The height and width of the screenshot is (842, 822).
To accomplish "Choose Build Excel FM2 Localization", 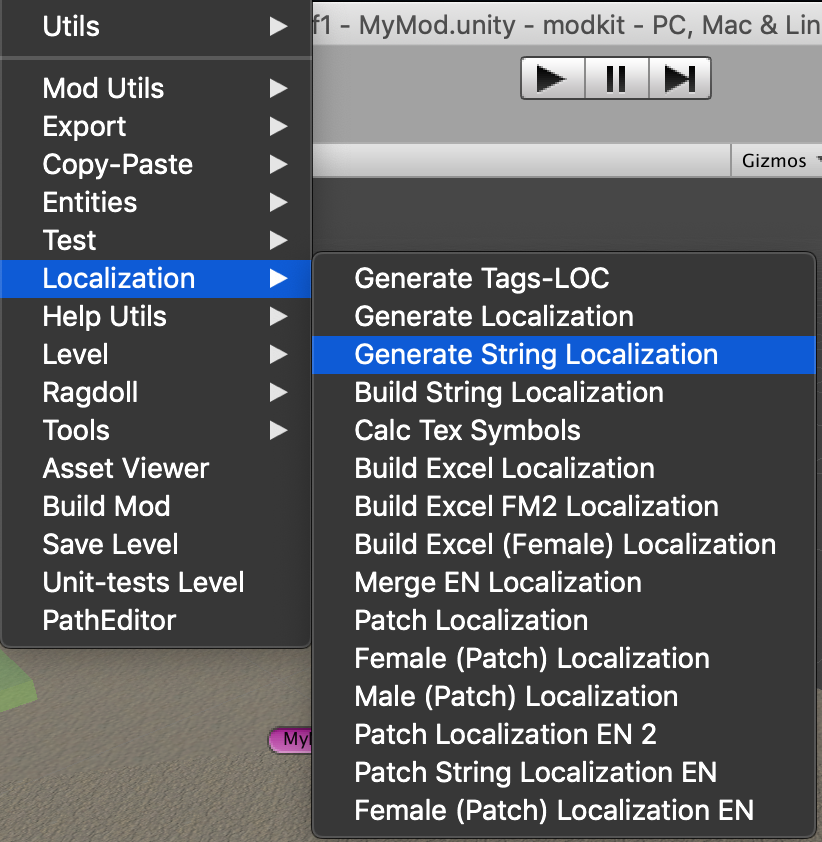I will pyautogui.click(x=536, y=506).
